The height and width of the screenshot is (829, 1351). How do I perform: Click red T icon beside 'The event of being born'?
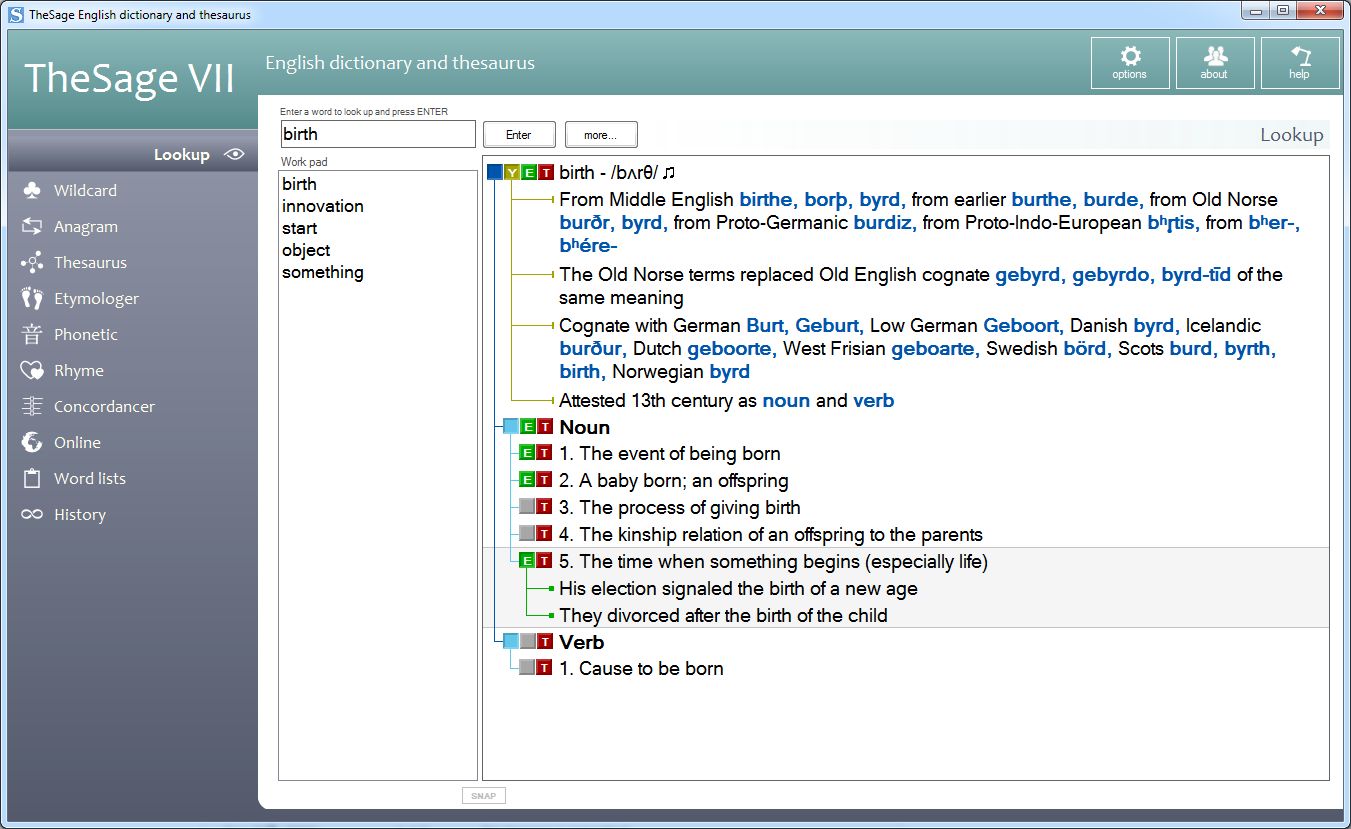point(544,453)
